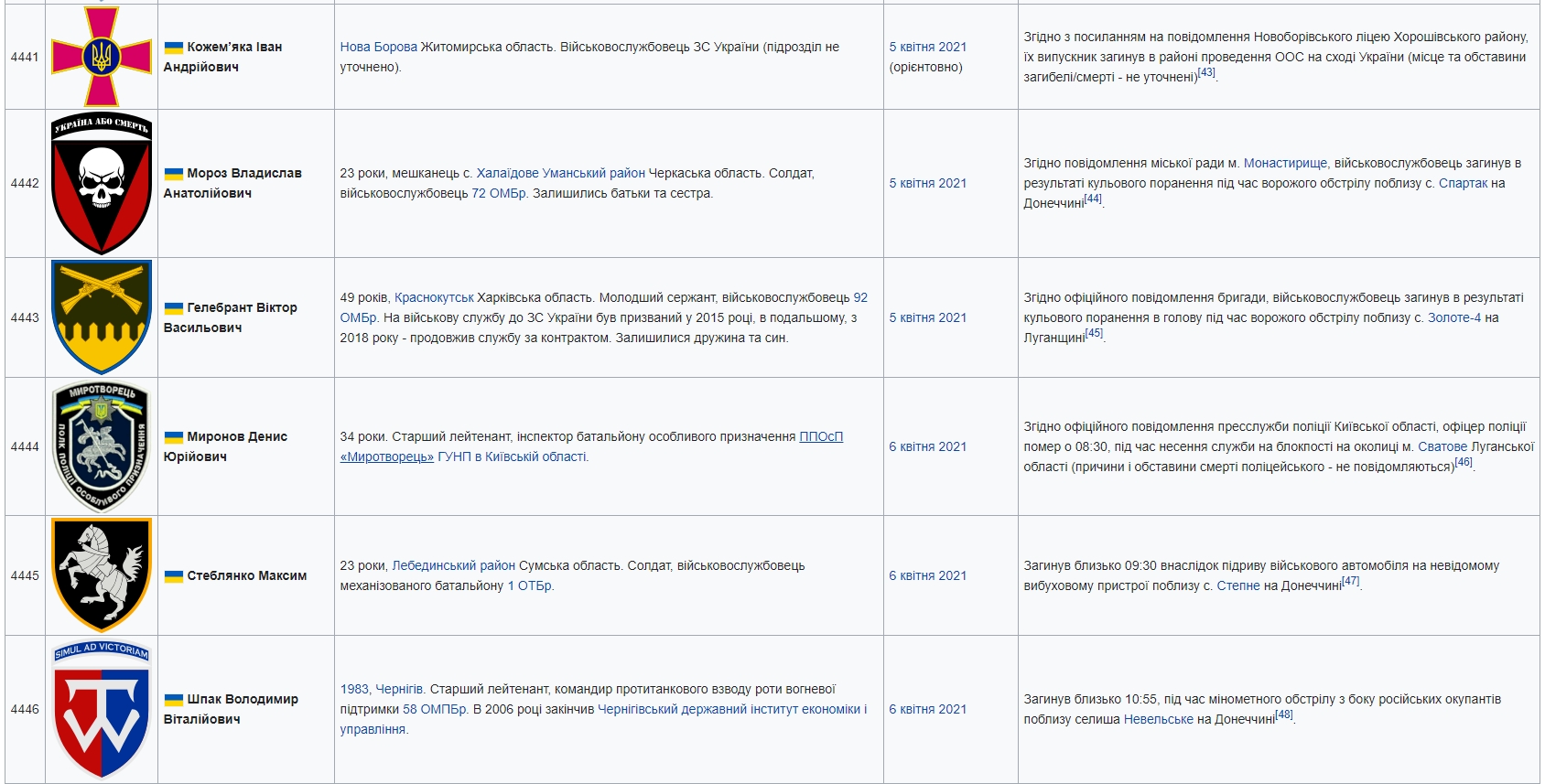Viewport: 1545px width, 784px height.
Task: Click the white horse knight tank brigade emblem
Action: [101, 575]
